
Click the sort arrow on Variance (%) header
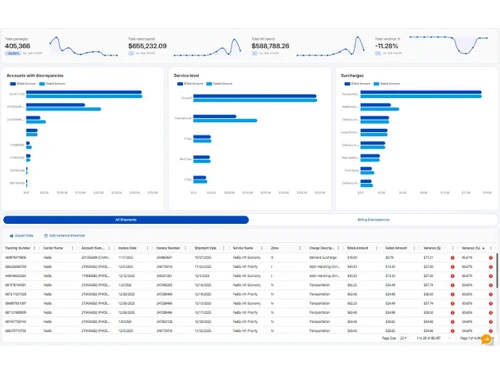click(483, 248)
